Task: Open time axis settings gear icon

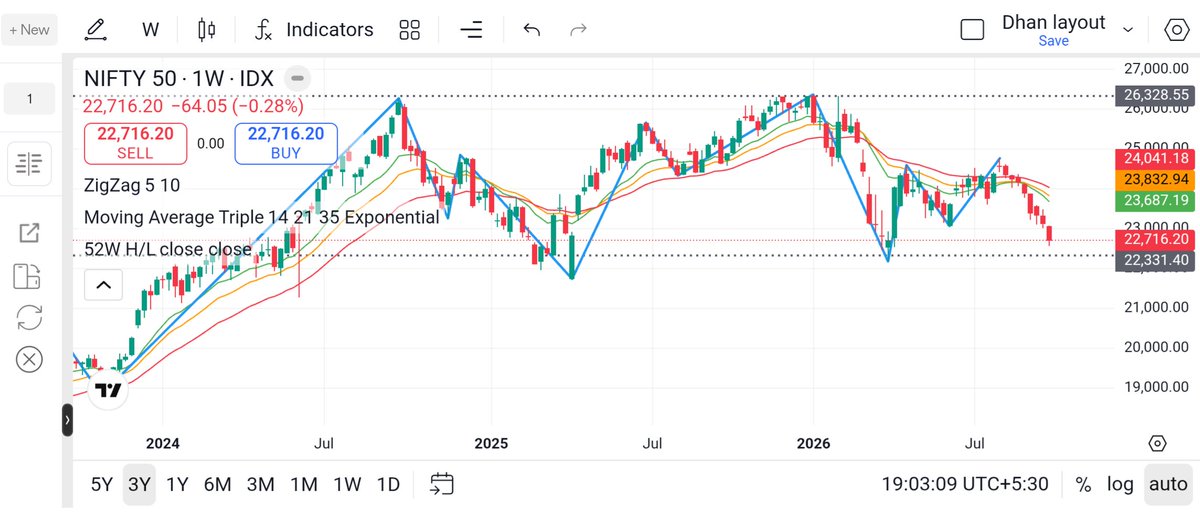Action: (1157, 443)
